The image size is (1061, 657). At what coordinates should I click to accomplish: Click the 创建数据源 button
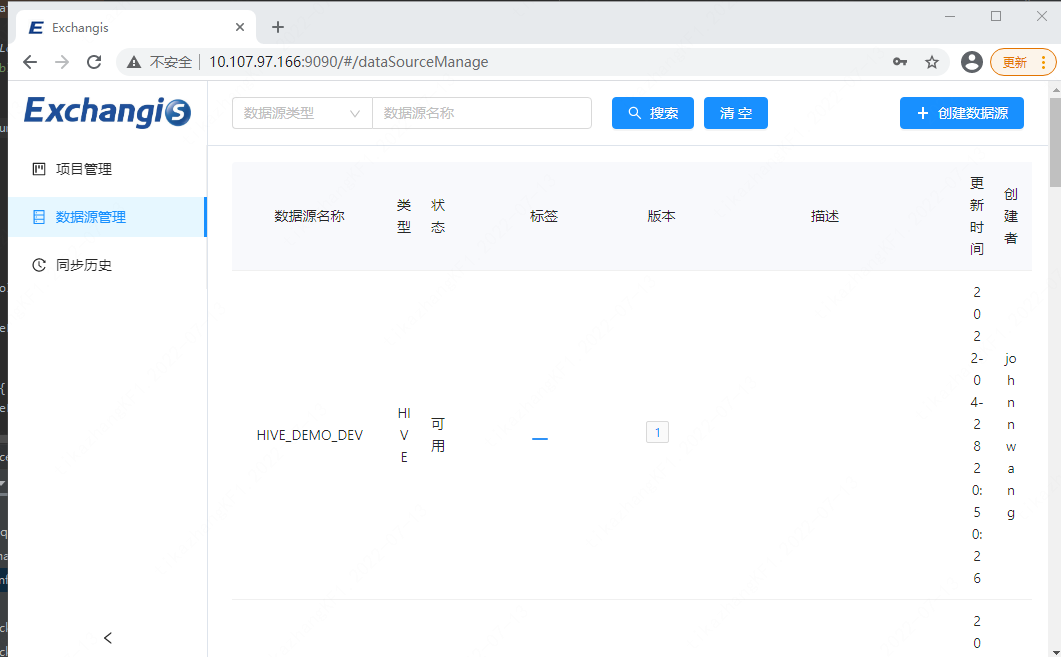(x=961, y=113)
